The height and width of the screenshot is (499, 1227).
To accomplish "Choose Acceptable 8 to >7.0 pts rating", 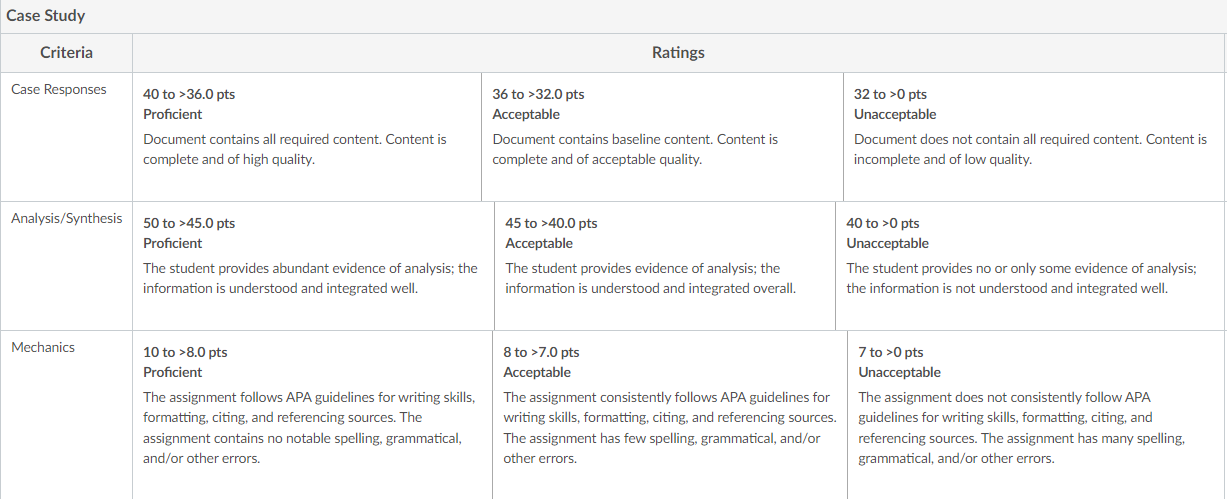I will point(670,415).
